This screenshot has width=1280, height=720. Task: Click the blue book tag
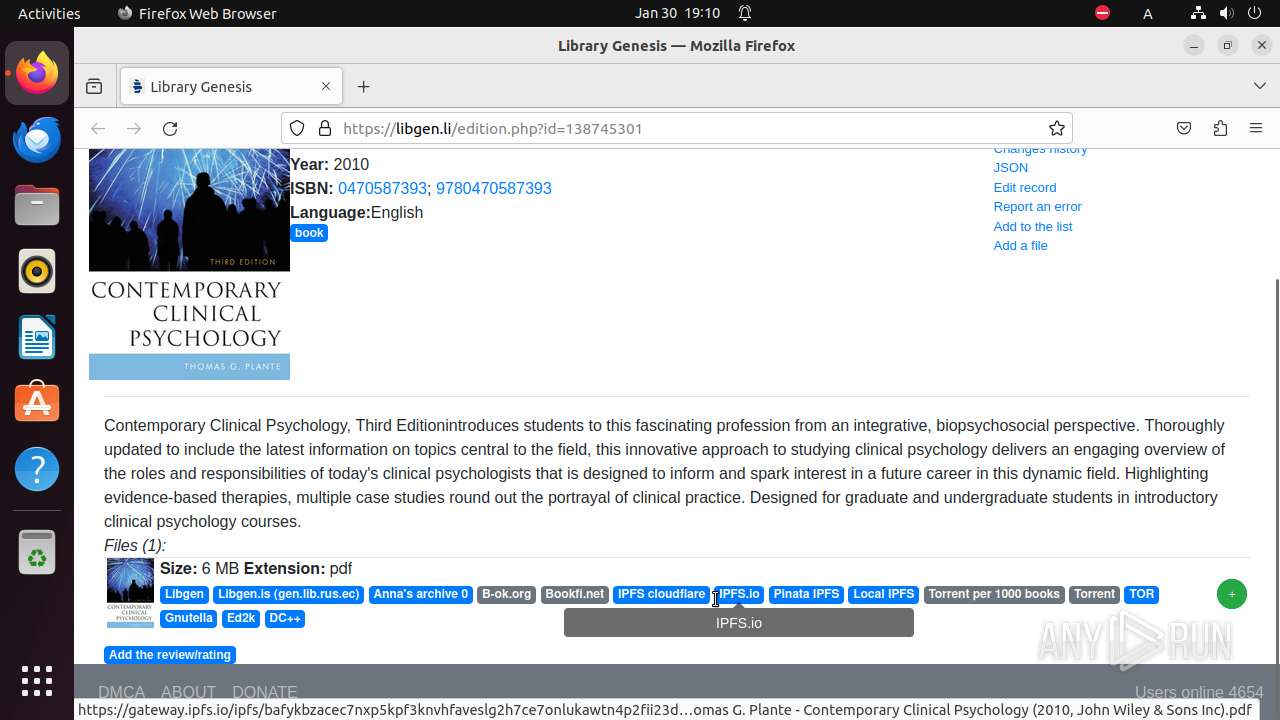point(309,233)
